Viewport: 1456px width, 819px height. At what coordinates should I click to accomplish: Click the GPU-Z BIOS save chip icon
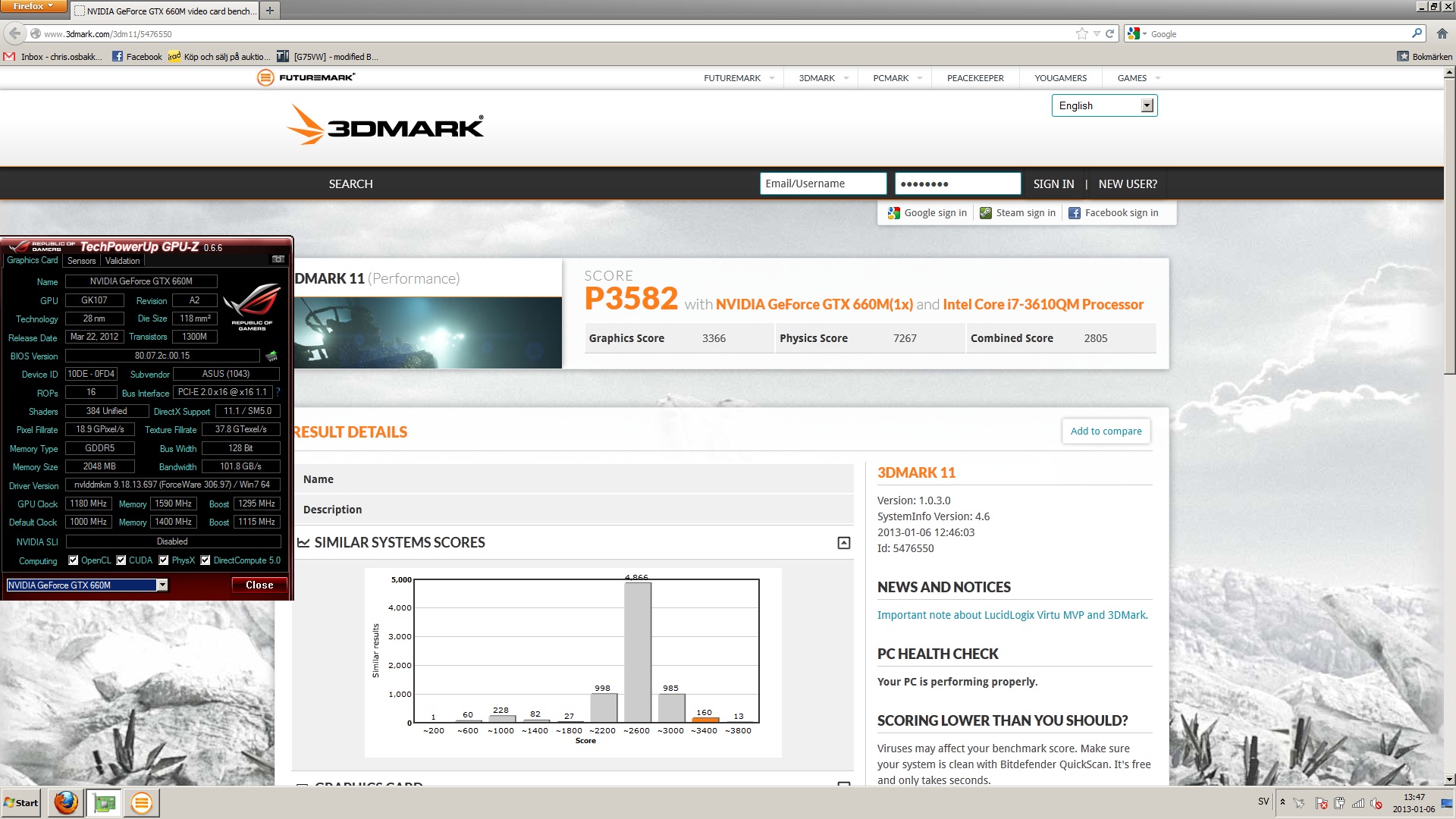271,356
